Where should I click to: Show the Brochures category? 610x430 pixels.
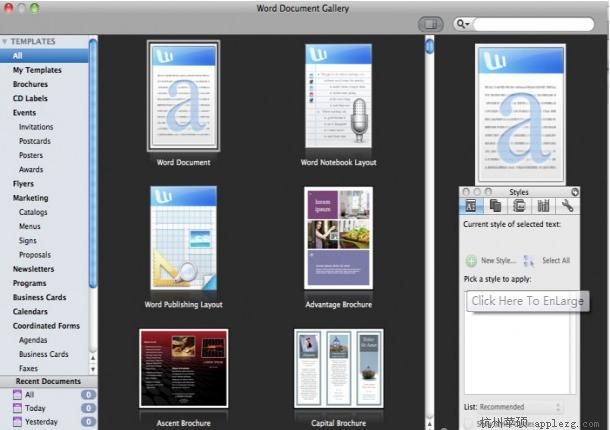tap(30, 84)
